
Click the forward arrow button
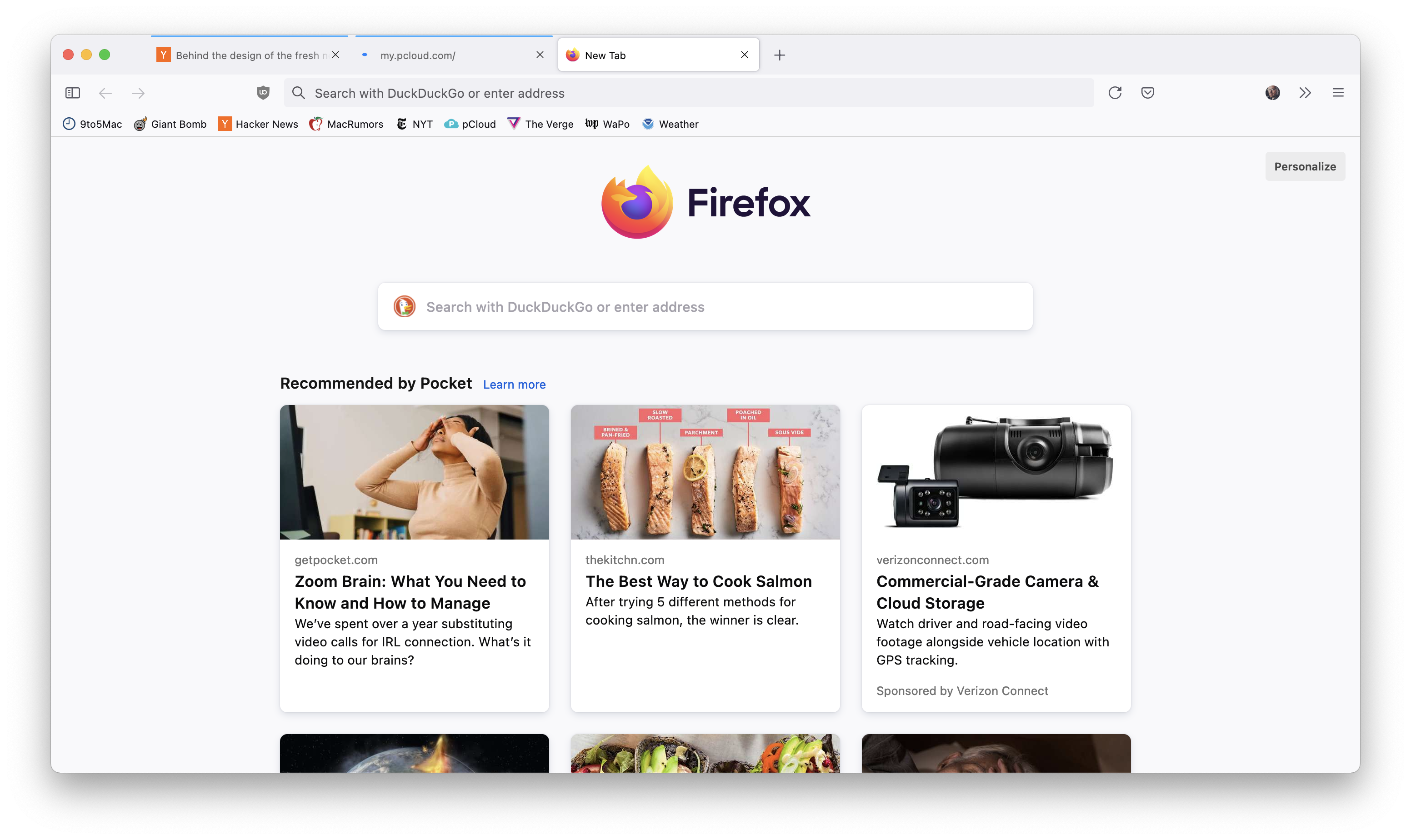[x=138, y=93]
